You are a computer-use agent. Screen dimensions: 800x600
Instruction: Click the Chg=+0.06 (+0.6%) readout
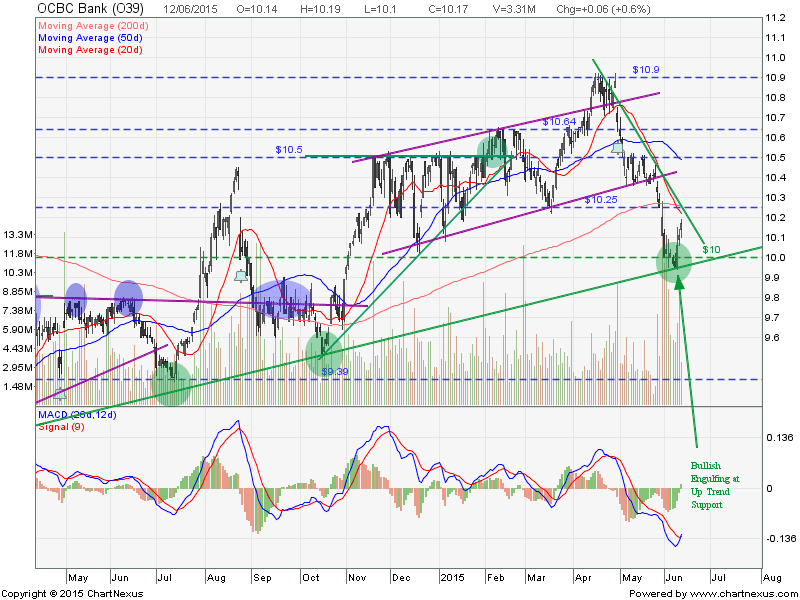tap(604, 9)
